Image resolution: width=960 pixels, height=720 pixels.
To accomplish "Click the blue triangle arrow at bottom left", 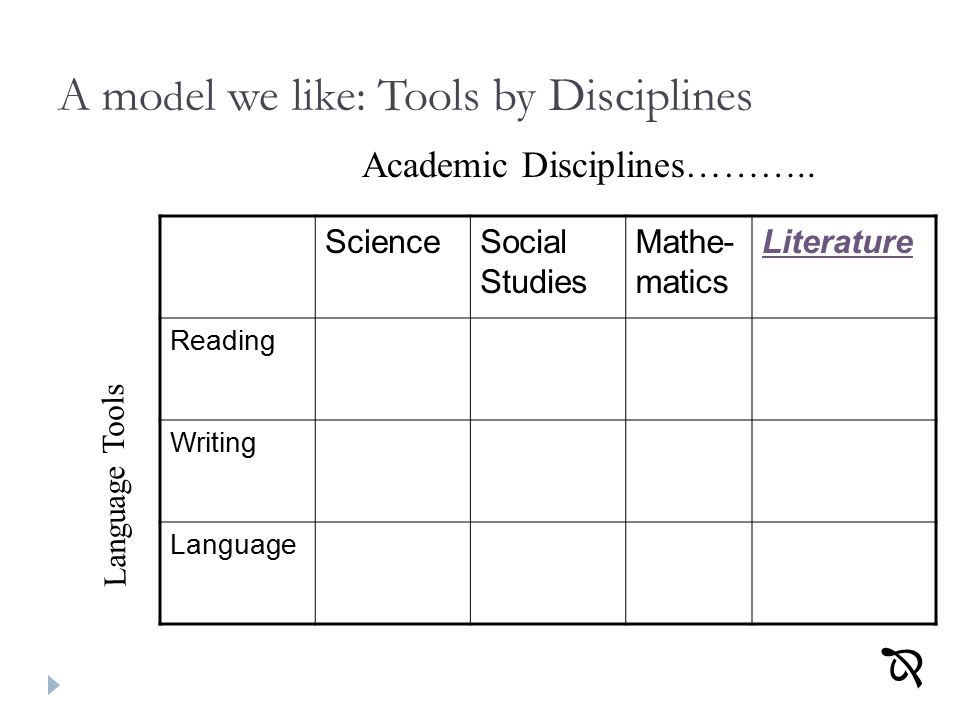I will click(x=54, y=684).
